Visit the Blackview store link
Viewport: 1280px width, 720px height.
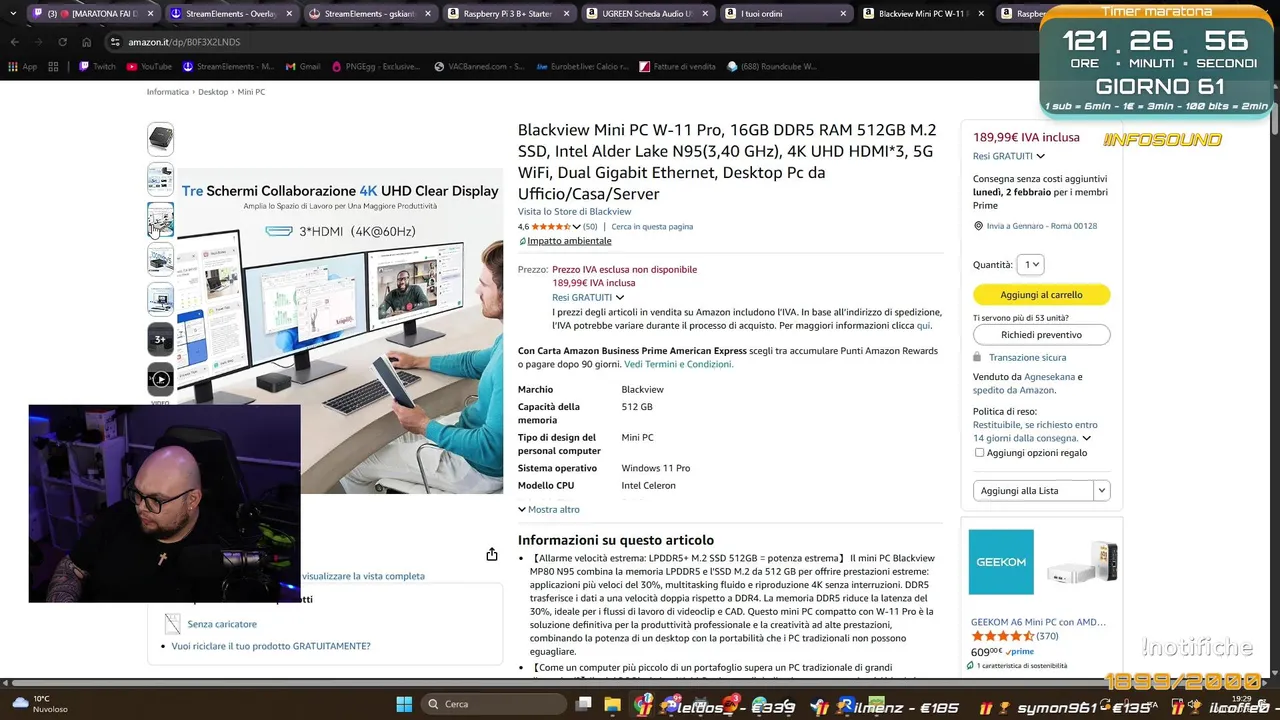pos(574,212)
